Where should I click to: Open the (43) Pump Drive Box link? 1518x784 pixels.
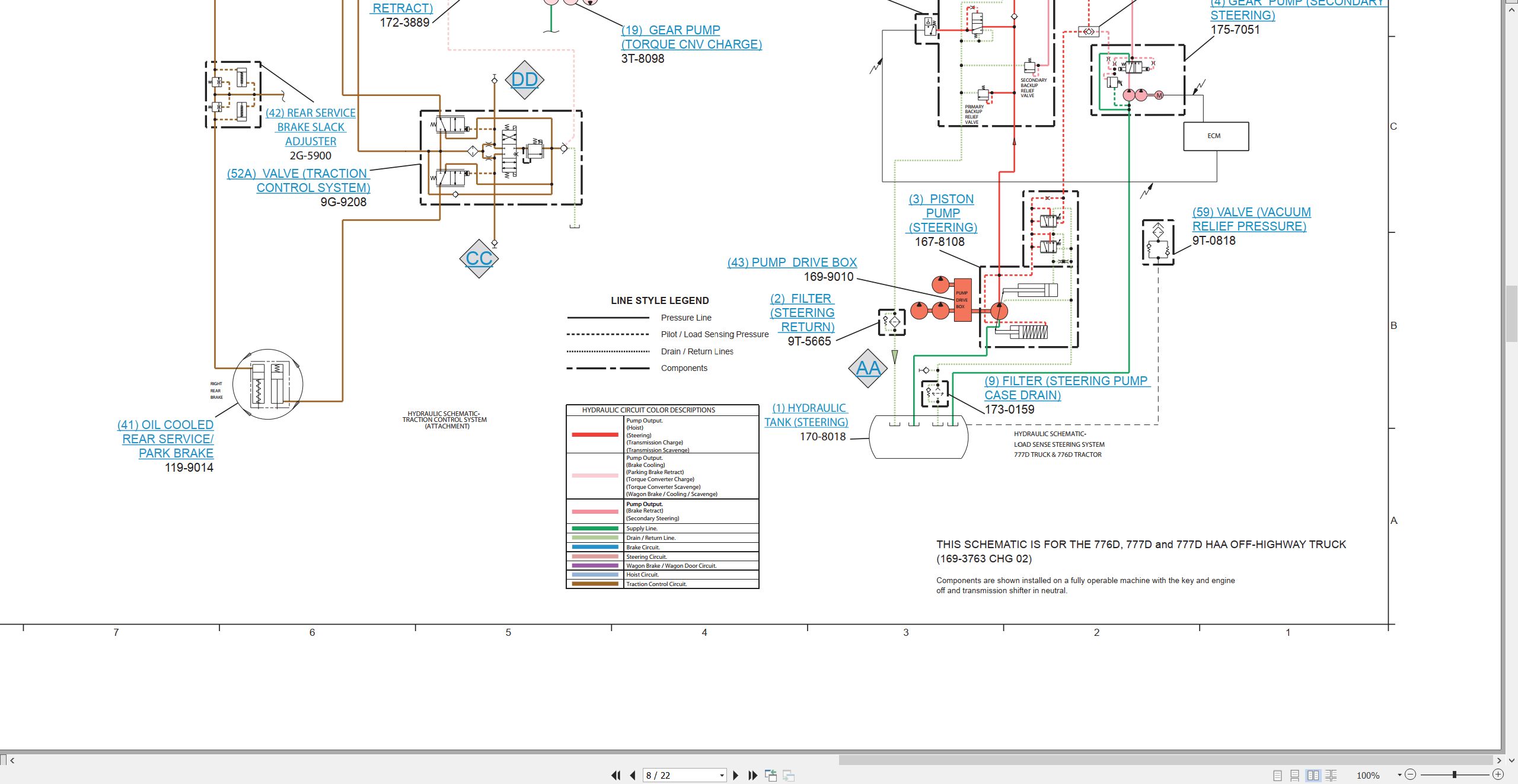(x=792, y=262)
